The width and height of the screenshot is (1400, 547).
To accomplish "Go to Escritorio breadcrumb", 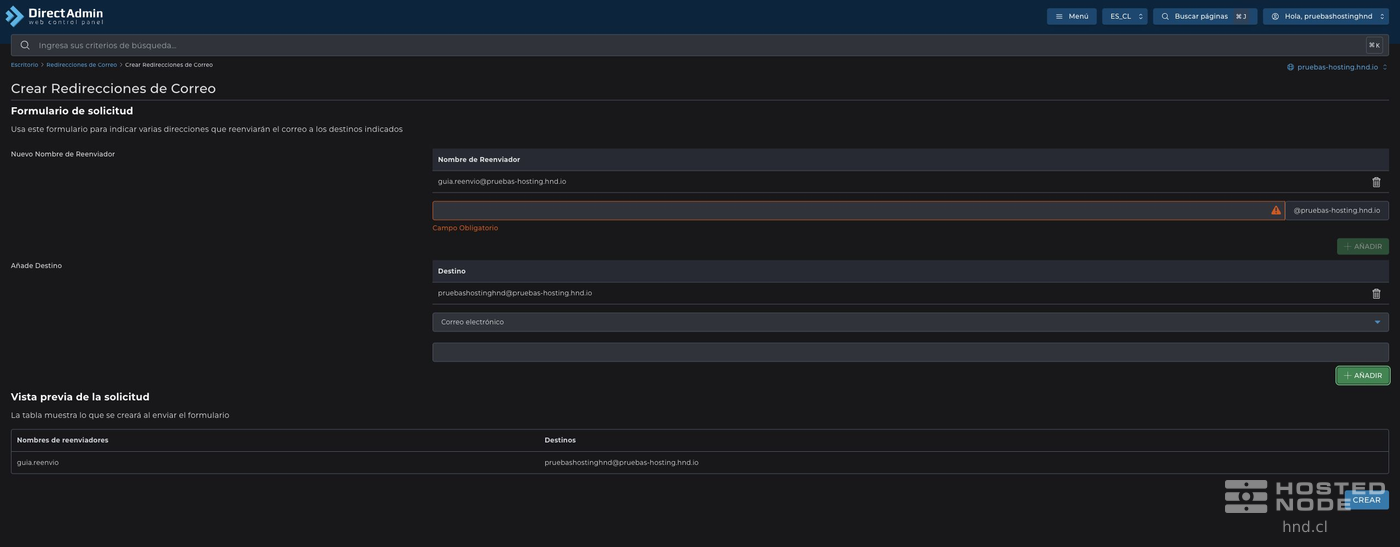I will [24, 65].
